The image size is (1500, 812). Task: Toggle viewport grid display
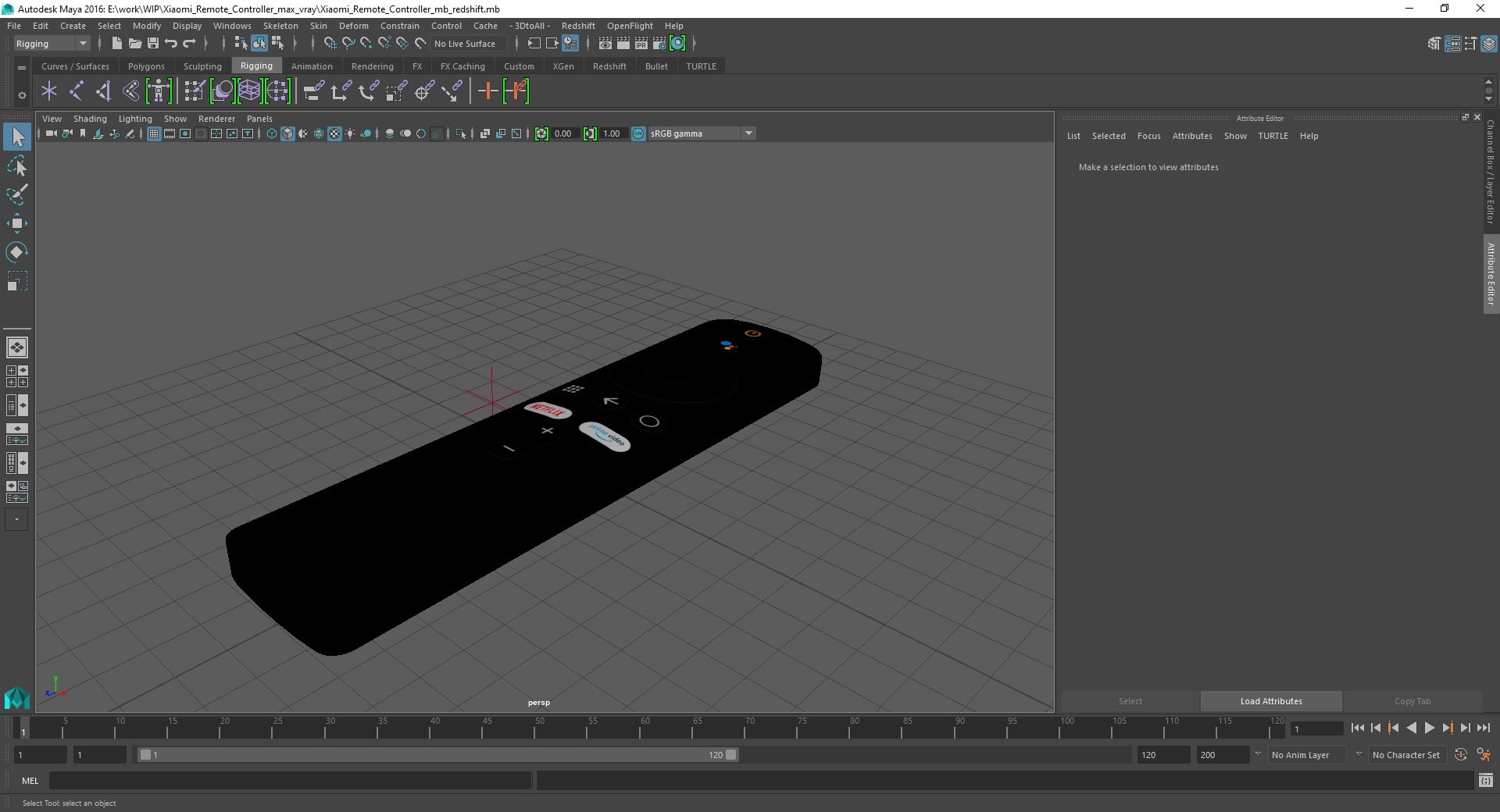154,134
